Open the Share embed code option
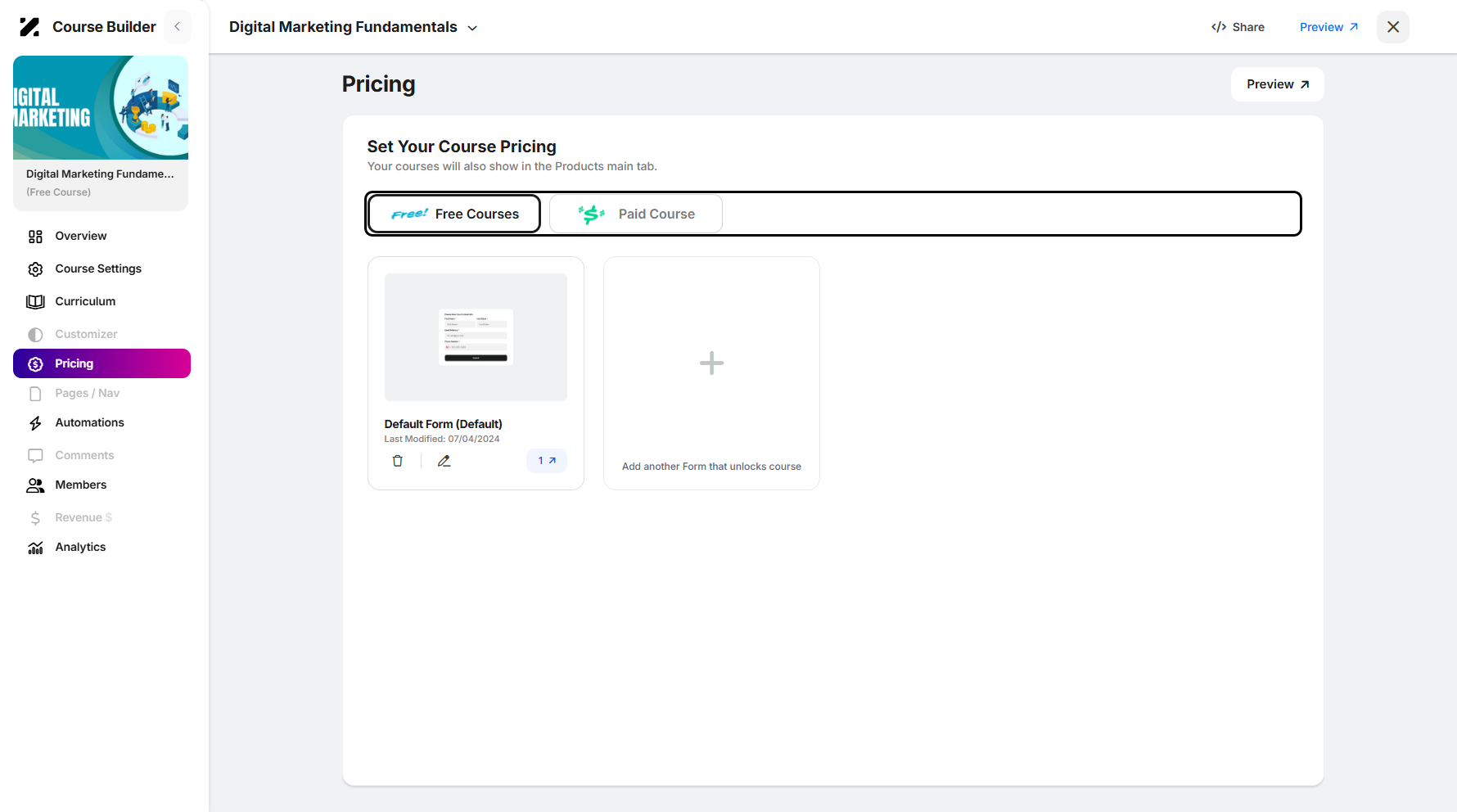 (1238, 27)
